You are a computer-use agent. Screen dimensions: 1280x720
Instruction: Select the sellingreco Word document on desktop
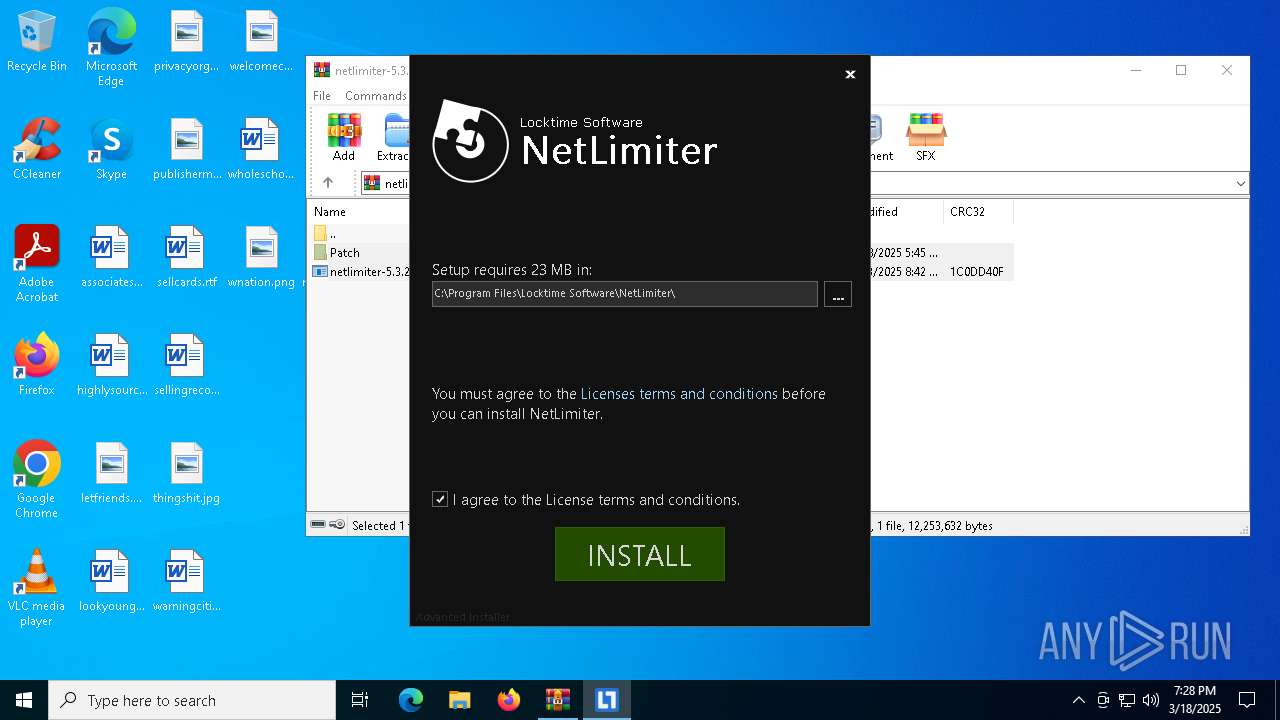(186, 365)
